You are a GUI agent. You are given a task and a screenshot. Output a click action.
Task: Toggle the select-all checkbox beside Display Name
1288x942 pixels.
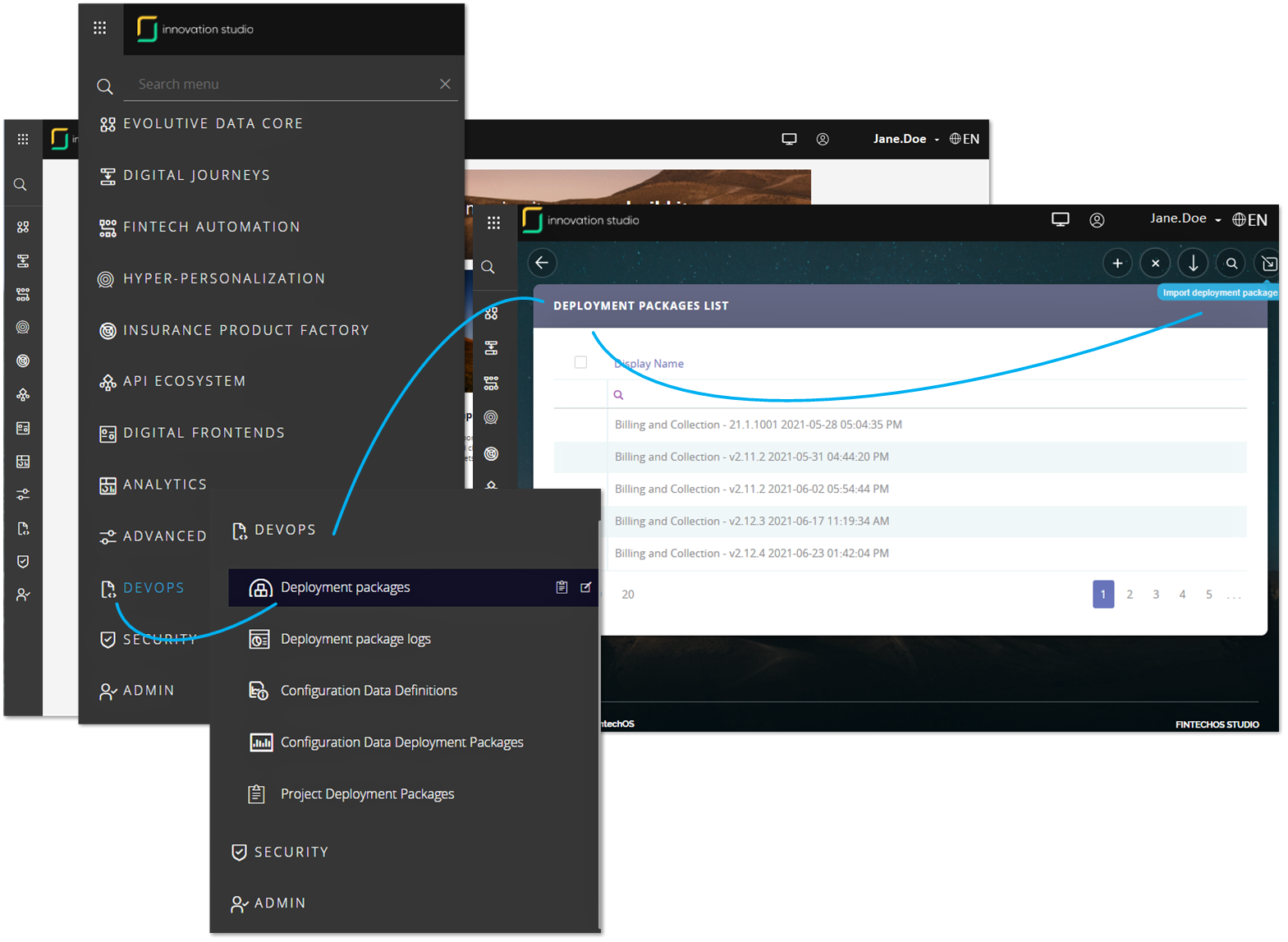click(580, 362)
